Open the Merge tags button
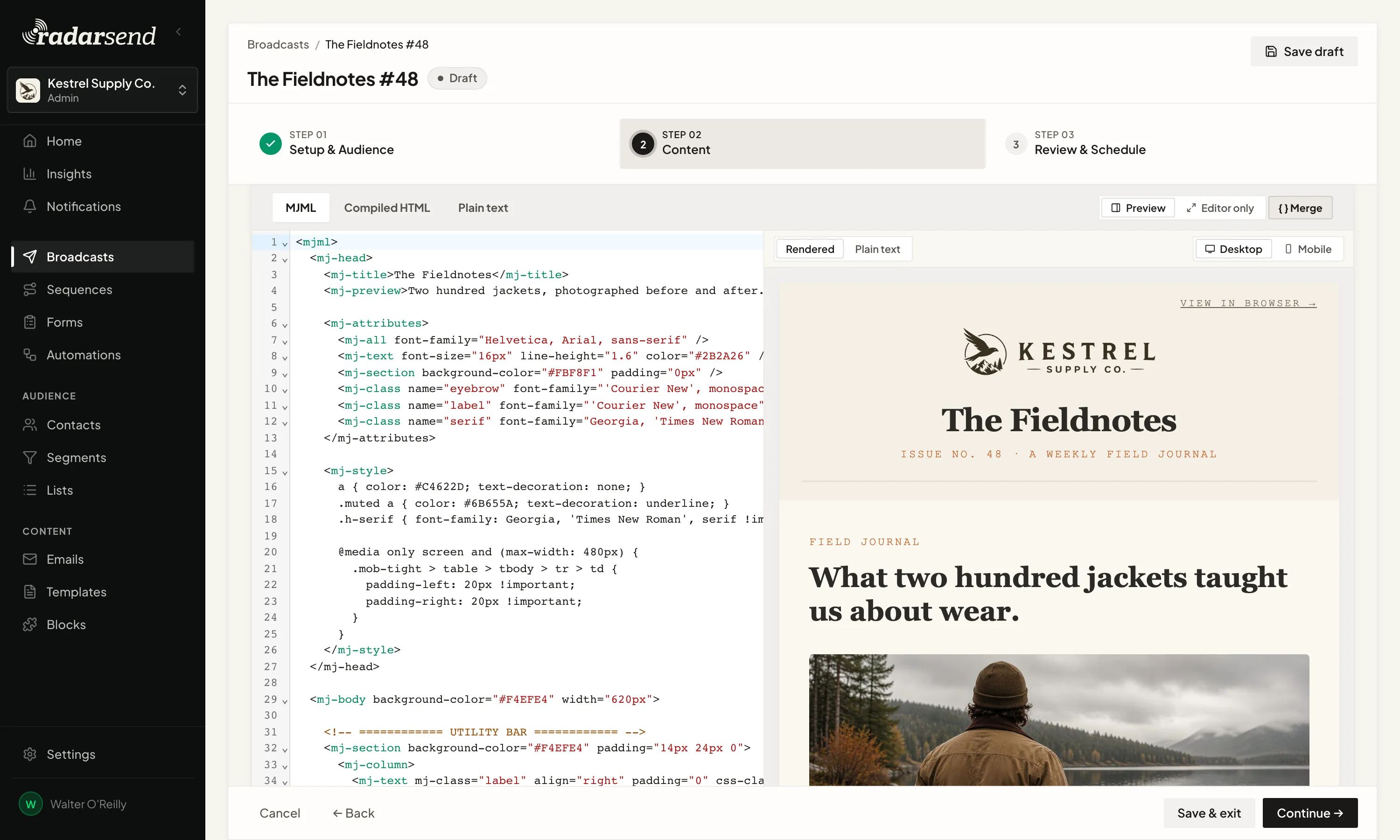The height and width of the screenshot is (840, 1400). tap(1301, 208)
